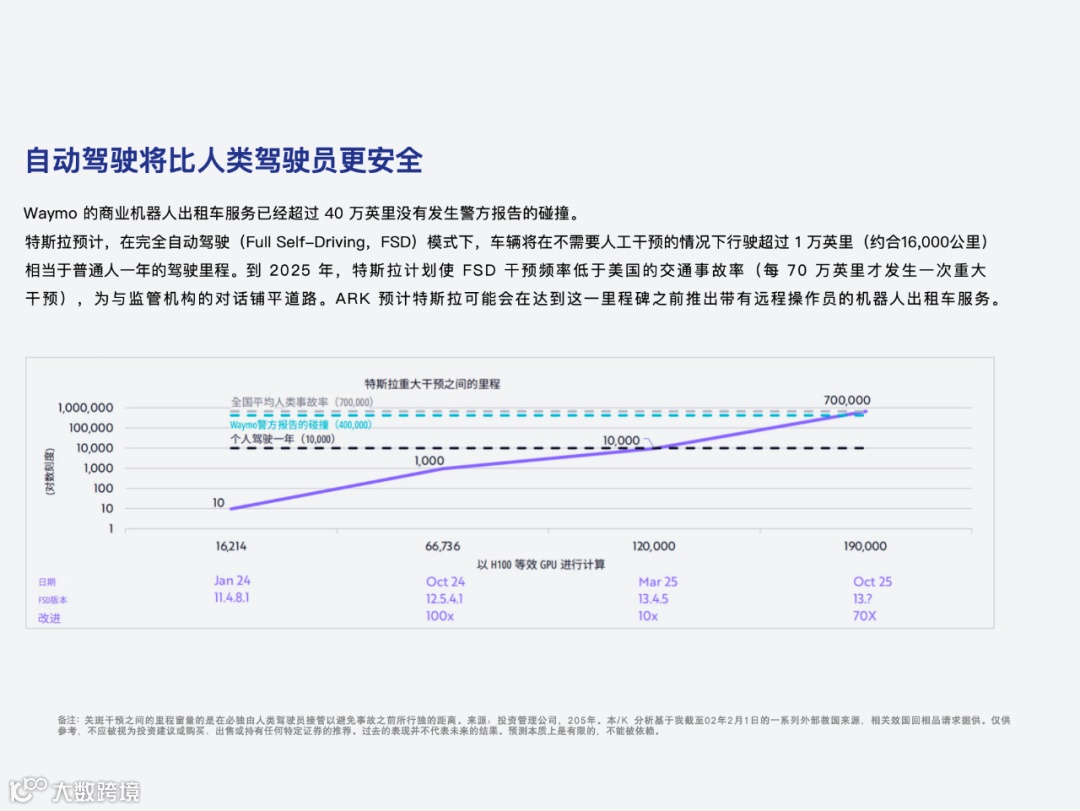
Task: Click the date Oct 25
Action: (872, 582)
